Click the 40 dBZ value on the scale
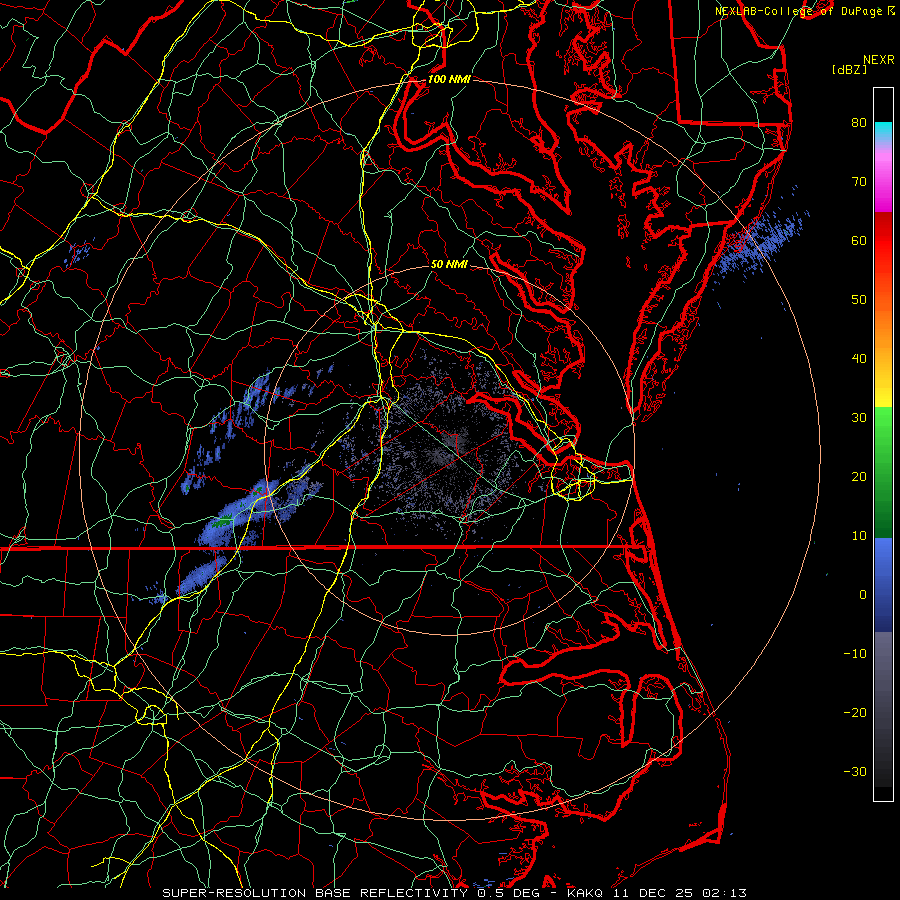This screenshot has width=900, height=900. (859, 359)
